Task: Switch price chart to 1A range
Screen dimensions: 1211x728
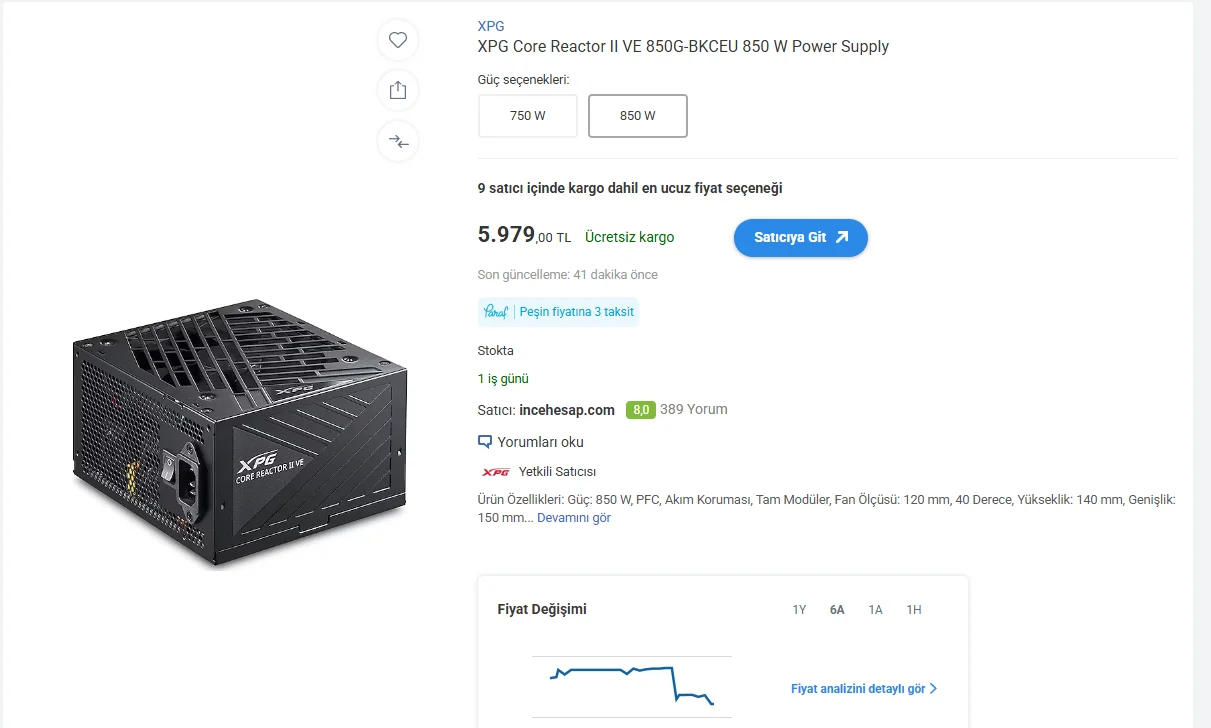Action: 876,610
